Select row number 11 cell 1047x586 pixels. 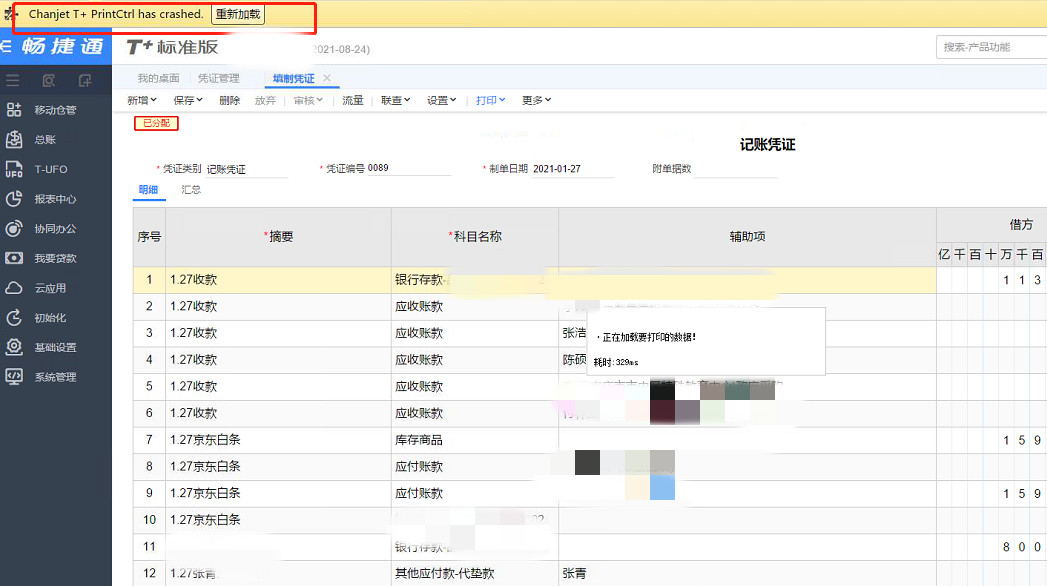point(149,547)
